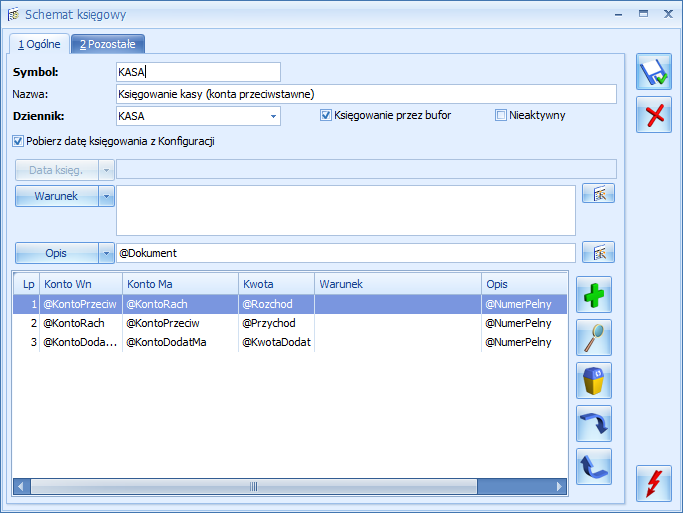
Task: Click @NumerPelny in row 3
Action: coord(524,342)
